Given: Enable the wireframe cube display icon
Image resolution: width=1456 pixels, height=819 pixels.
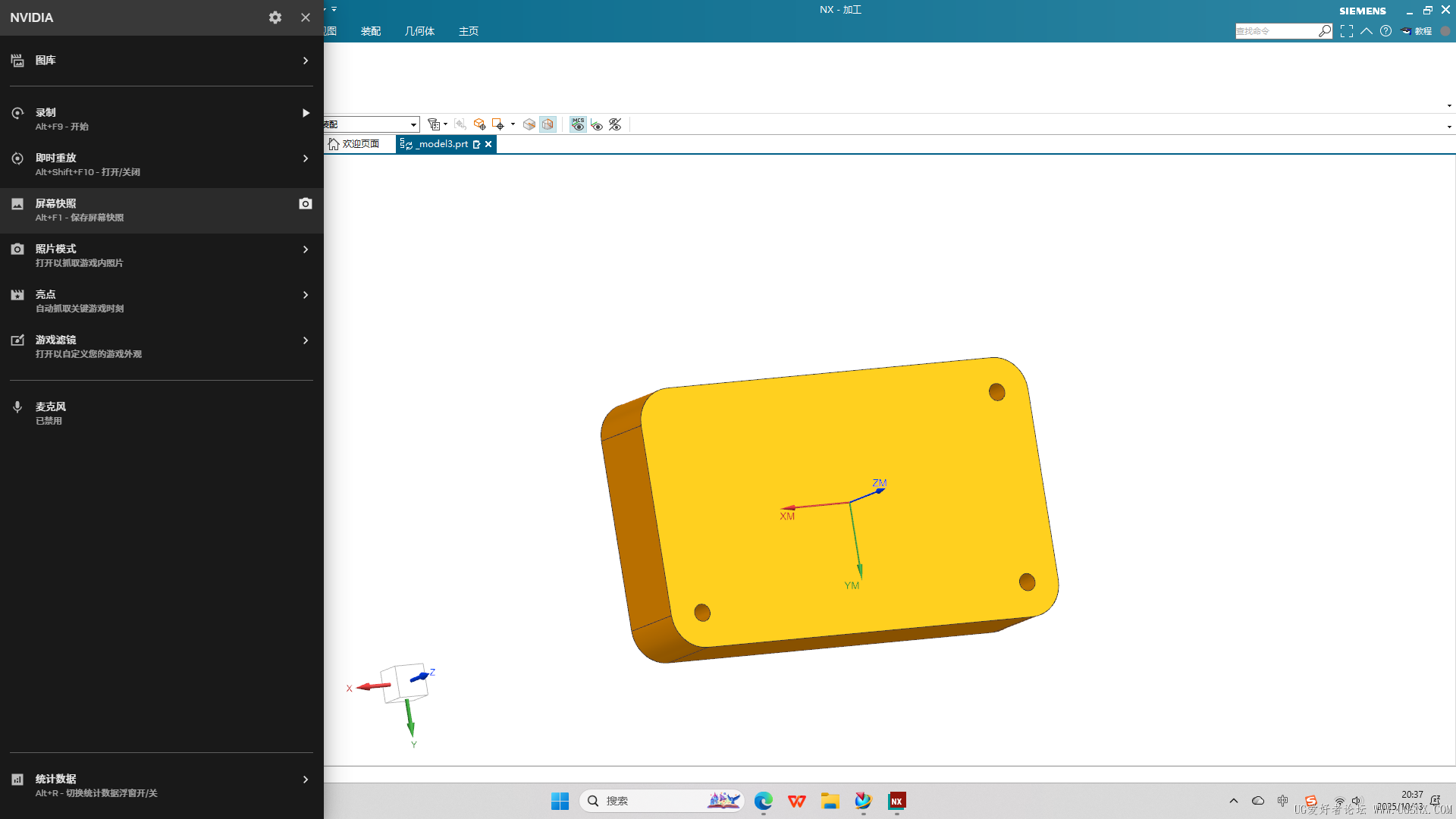Looking at the screenshot, I should (548, 124).
